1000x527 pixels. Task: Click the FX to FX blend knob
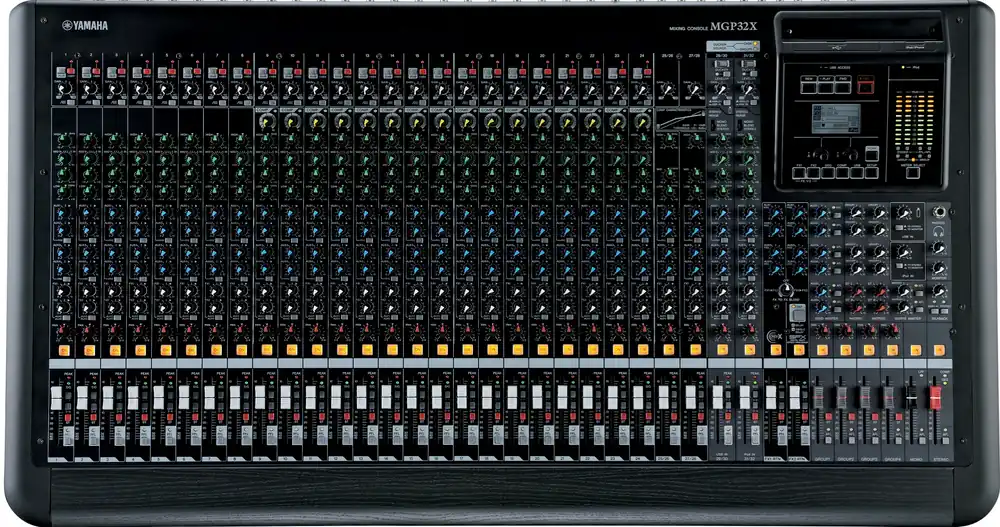(x=787, y=290)
